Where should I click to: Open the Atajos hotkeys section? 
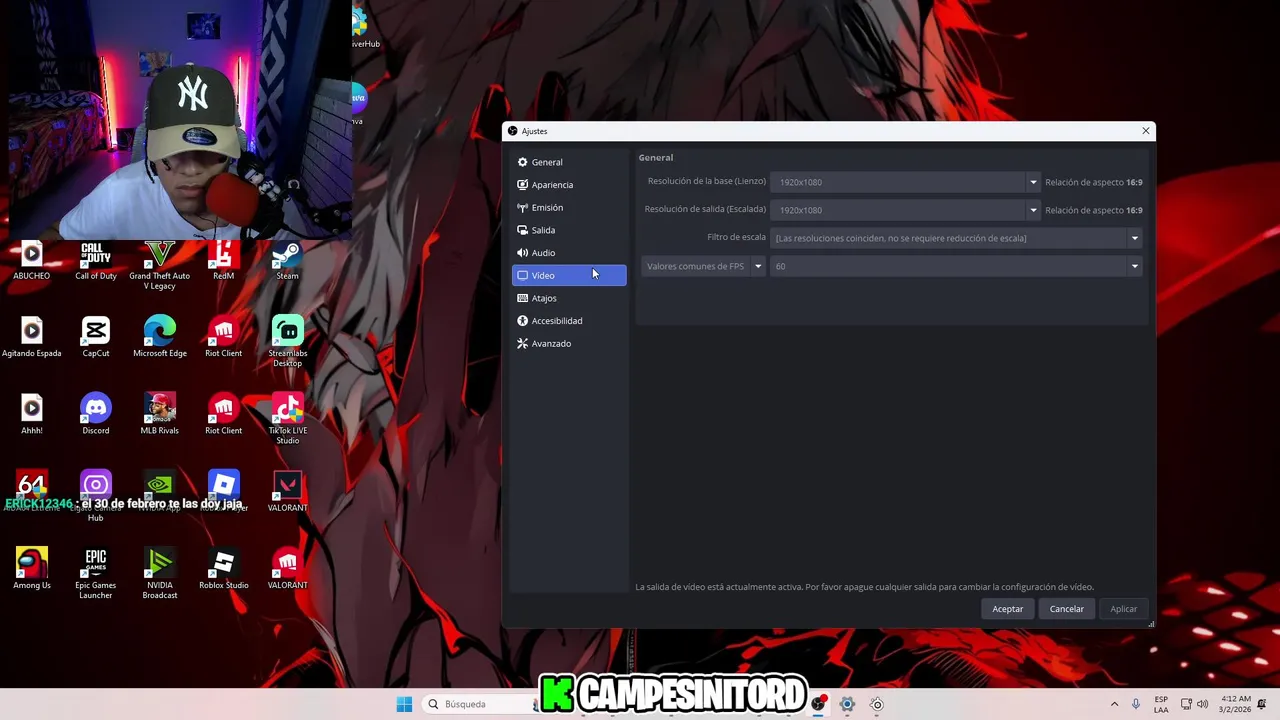click(569, 298)
